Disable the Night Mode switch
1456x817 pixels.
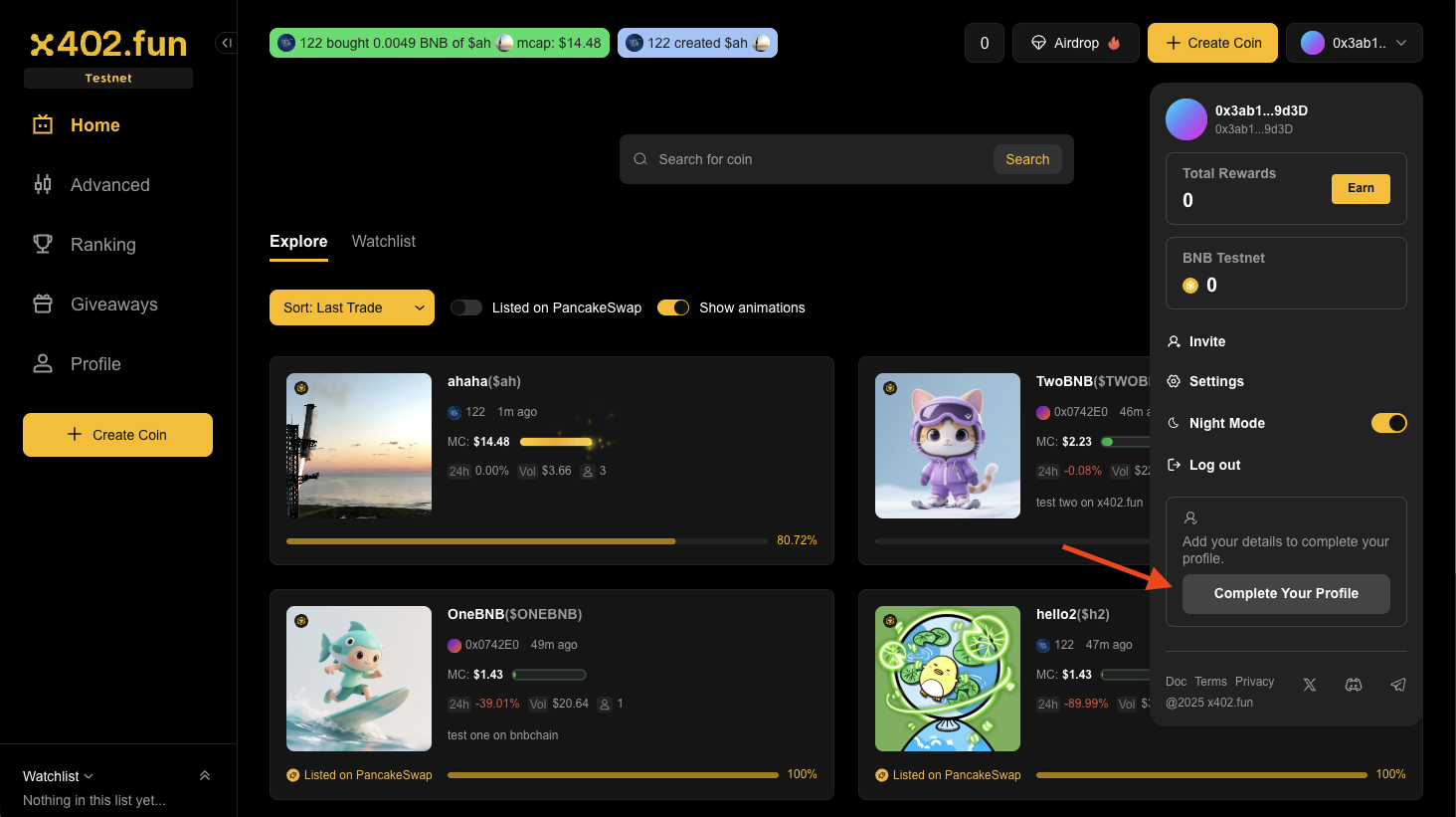click(x=1388, y=423)
